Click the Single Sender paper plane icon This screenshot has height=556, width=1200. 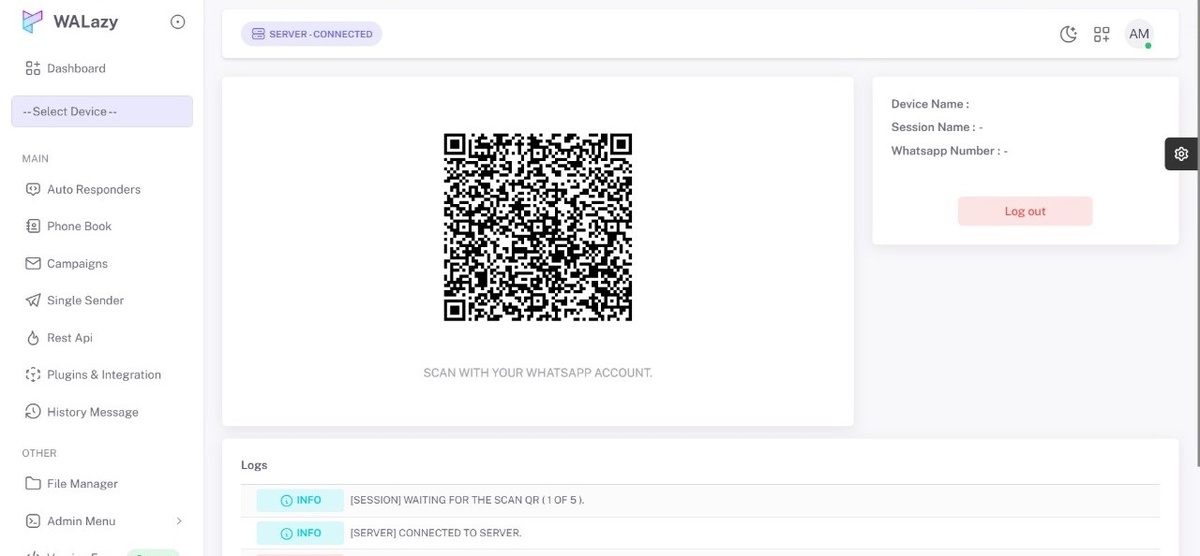pos(32,300)
